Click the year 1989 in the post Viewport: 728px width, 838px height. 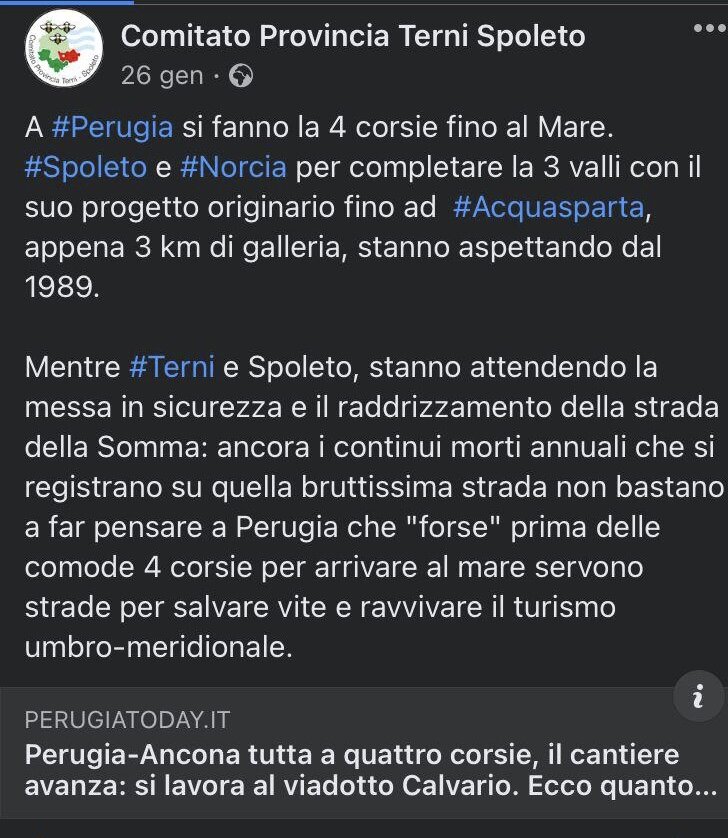pos(61,288)
